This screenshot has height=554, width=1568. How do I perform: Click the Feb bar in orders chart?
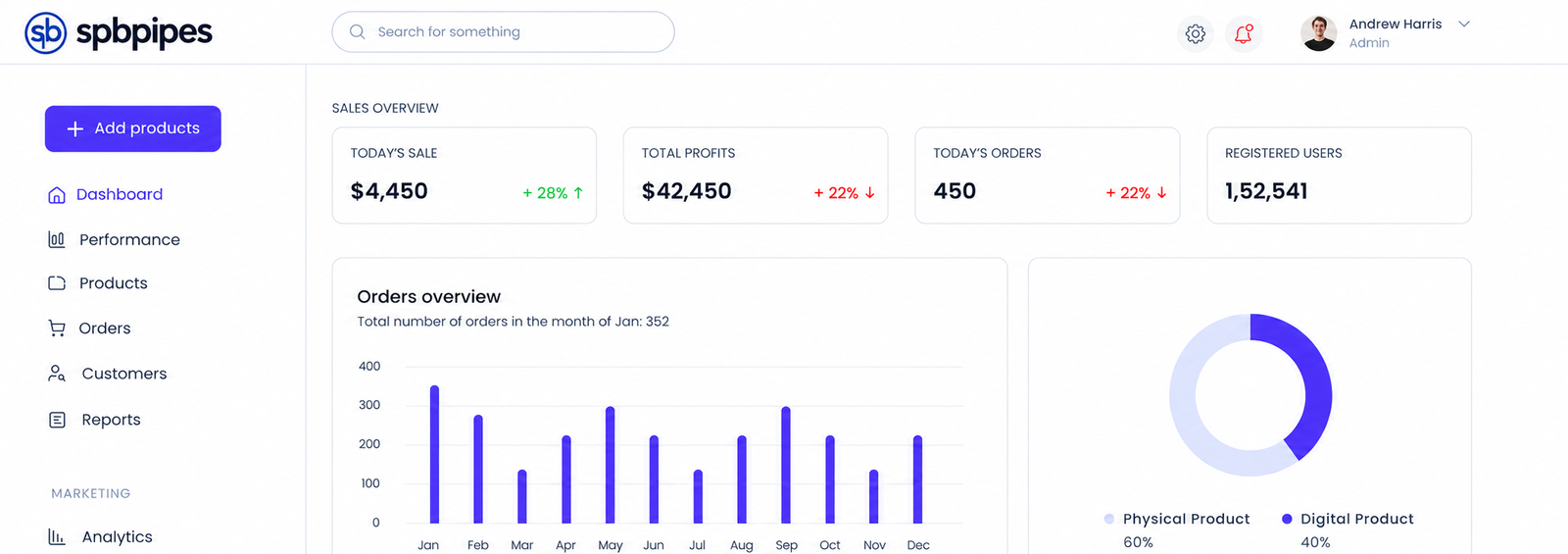pyautogui.click(x=478, y=469)
